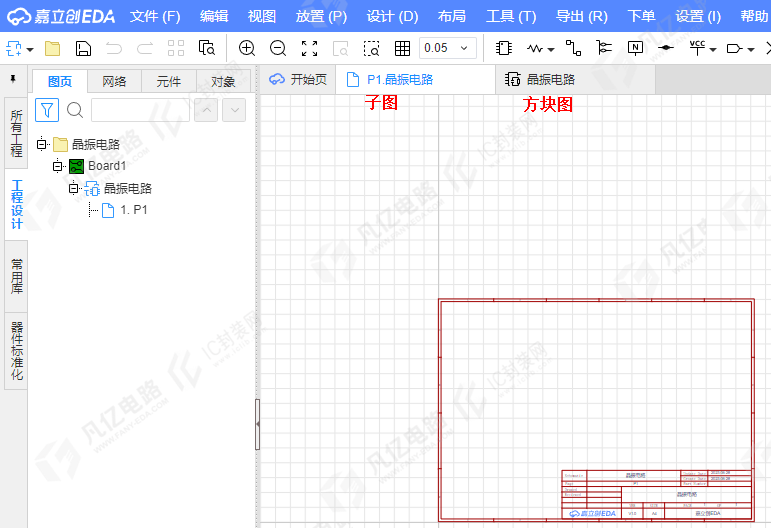This screenshot has width=771, height=528.
Task: Toggle the grid display icon
Action: tap(402, 48)
